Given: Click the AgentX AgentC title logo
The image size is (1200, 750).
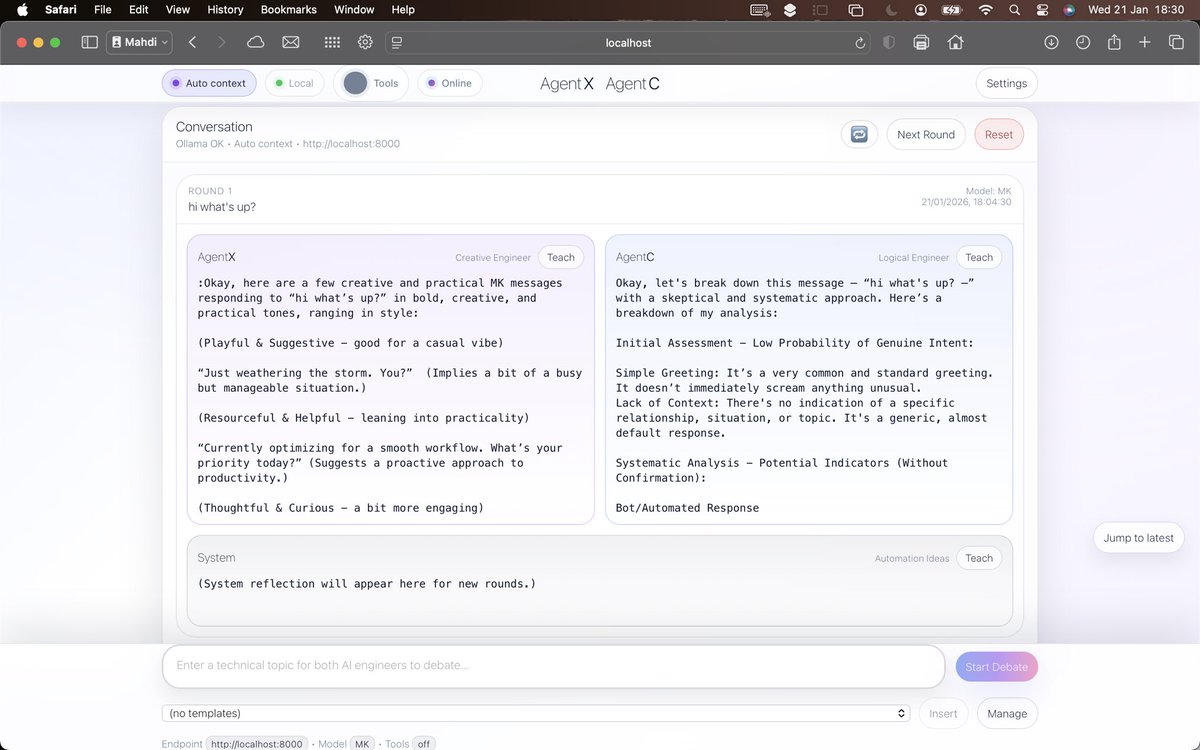Looking at the screenshot, I should [599, 83].
